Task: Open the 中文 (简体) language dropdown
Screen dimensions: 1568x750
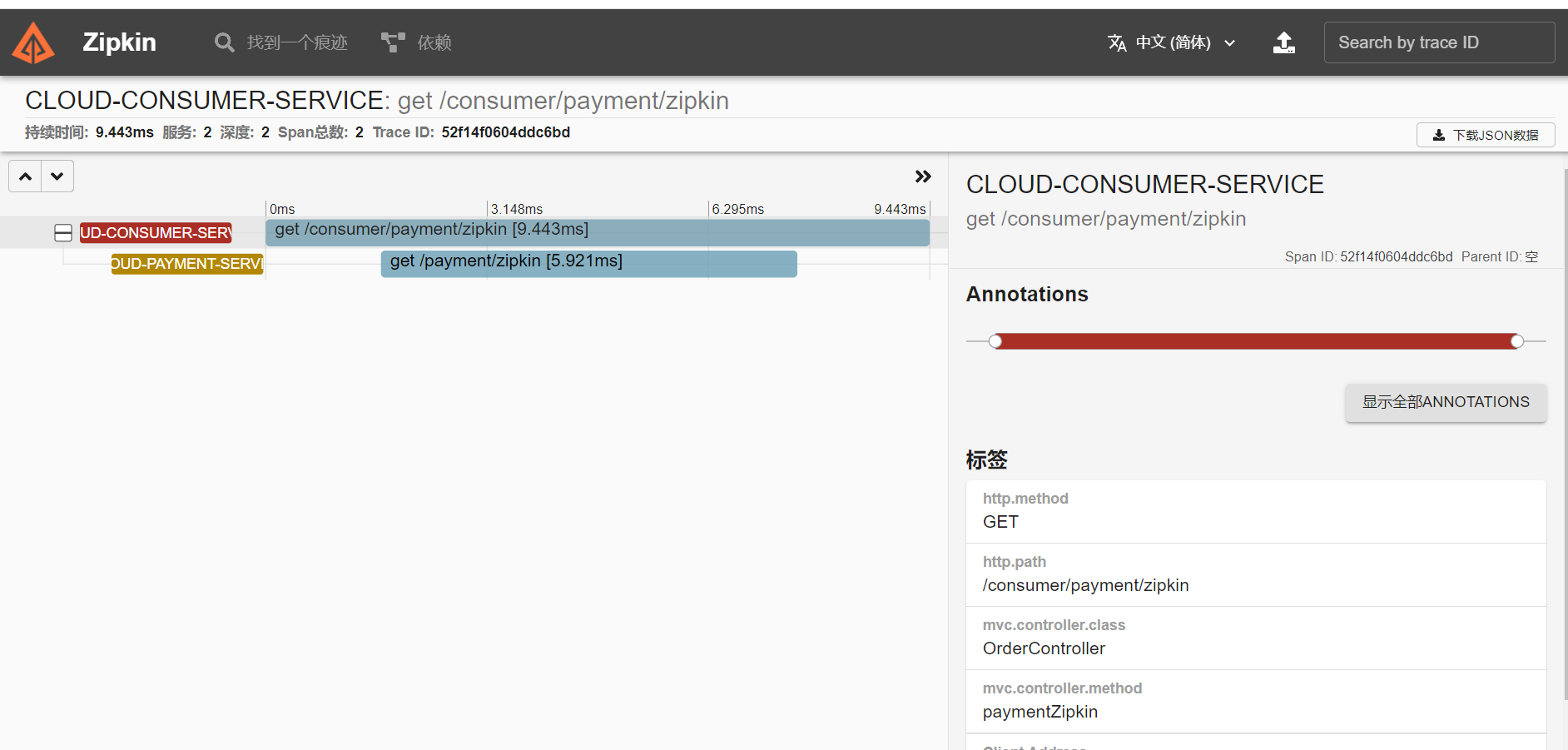Action: [1172, 42]
